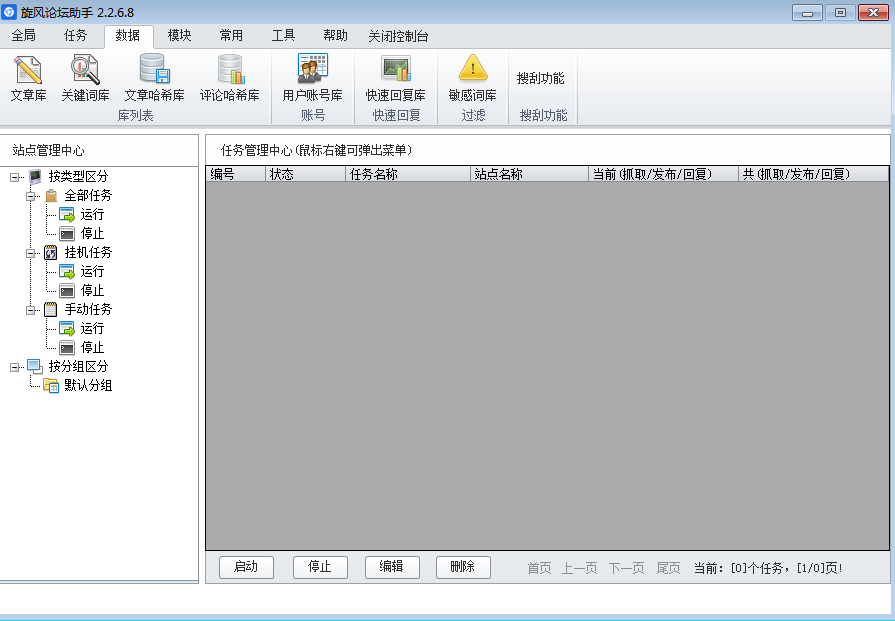Select 停止 icon under 全部任务
This screenshot has width=895, height=621.
coord(67,233)
